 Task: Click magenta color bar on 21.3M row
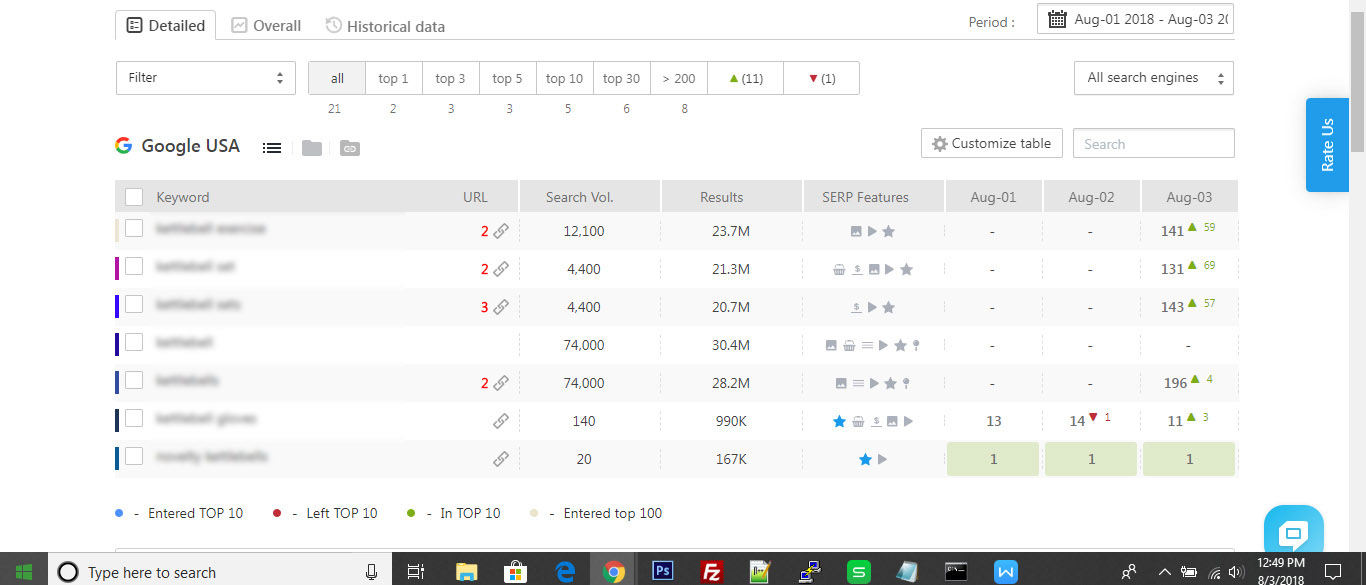tap(118, 268)
